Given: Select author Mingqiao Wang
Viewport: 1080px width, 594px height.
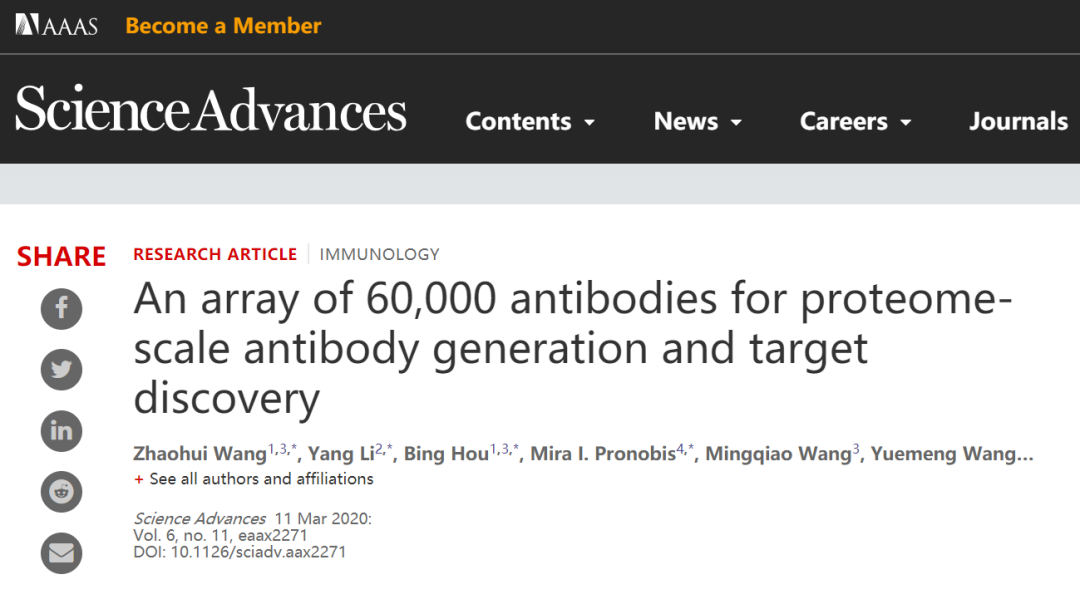Looking at the screenshot, I should (x=777, y=454).
